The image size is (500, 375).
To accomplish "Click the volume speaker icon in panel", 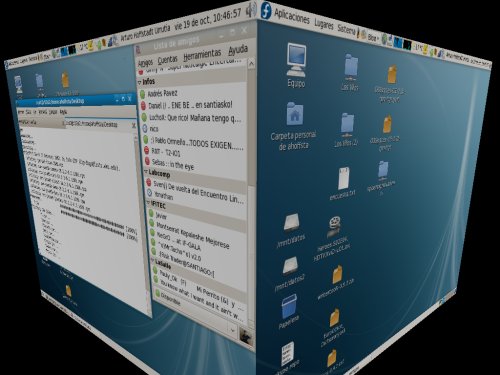I will tap(251, 10).
